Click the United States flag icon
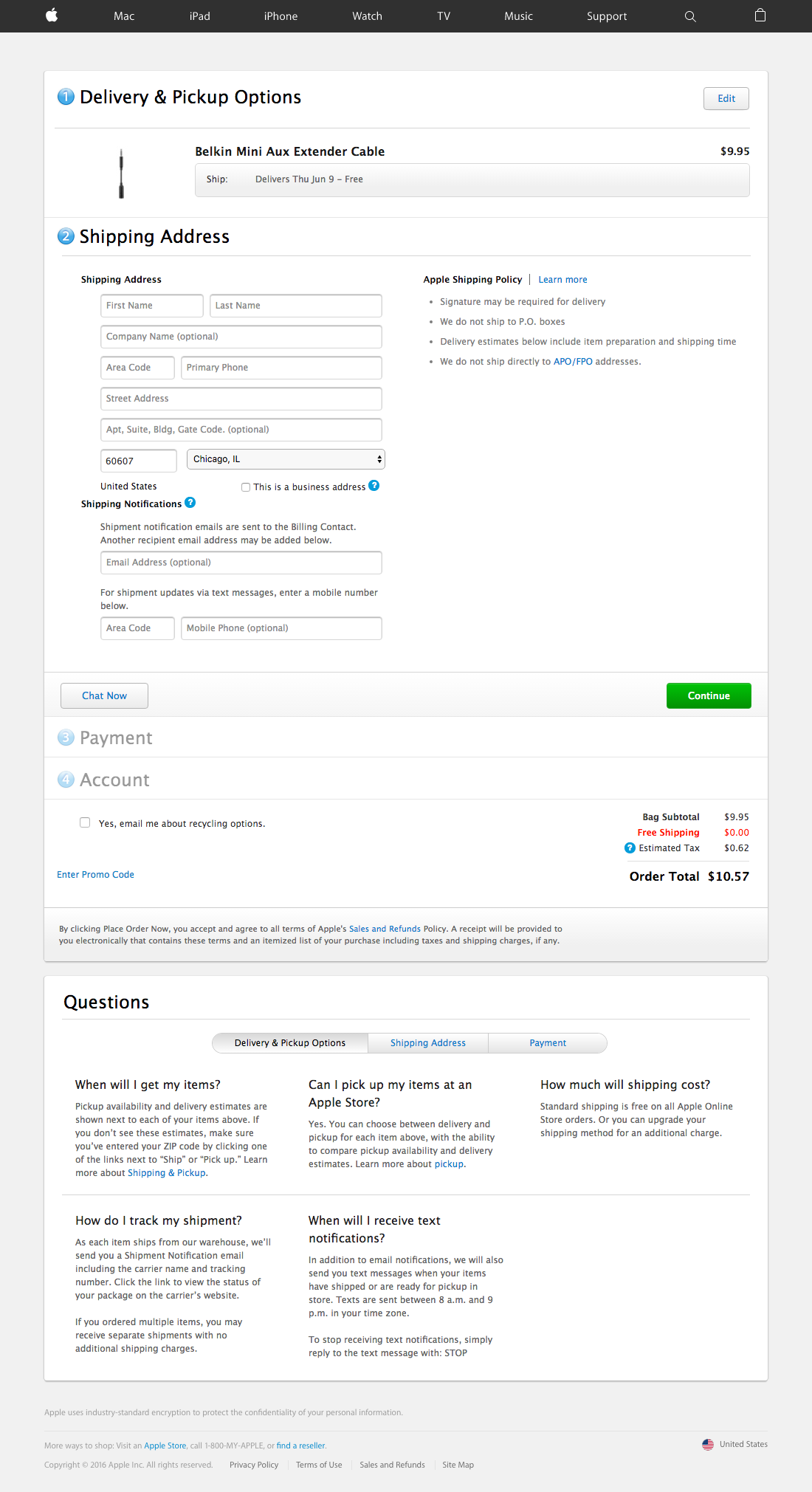812x1492 pixels. pyautogui.click(x=708, y=1445)
